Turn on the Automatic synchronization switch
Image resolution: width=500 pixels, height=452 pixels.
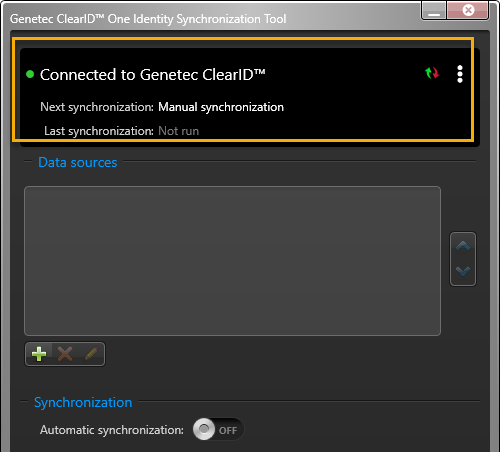[218, 429]
